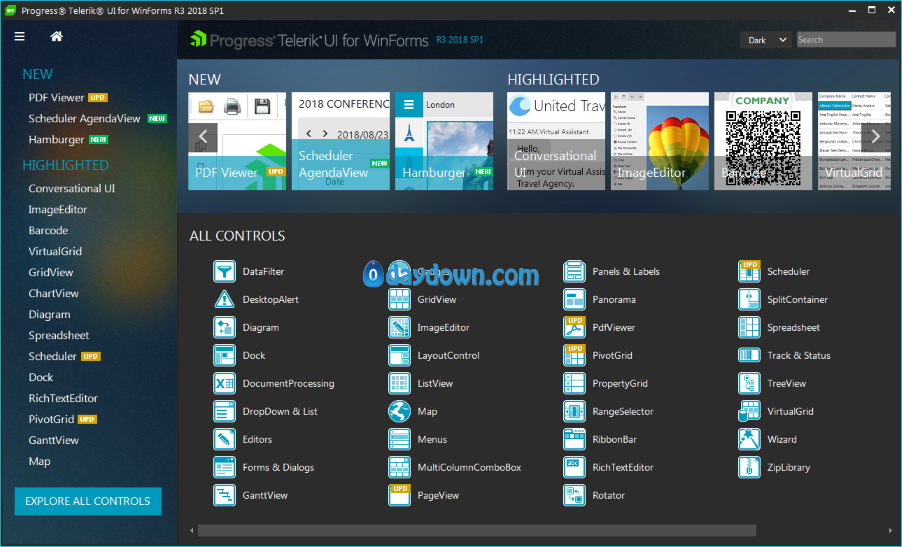Open the PdfViewer icon
The width and height of the screenshot is (902, 547).
click(574, 327)
